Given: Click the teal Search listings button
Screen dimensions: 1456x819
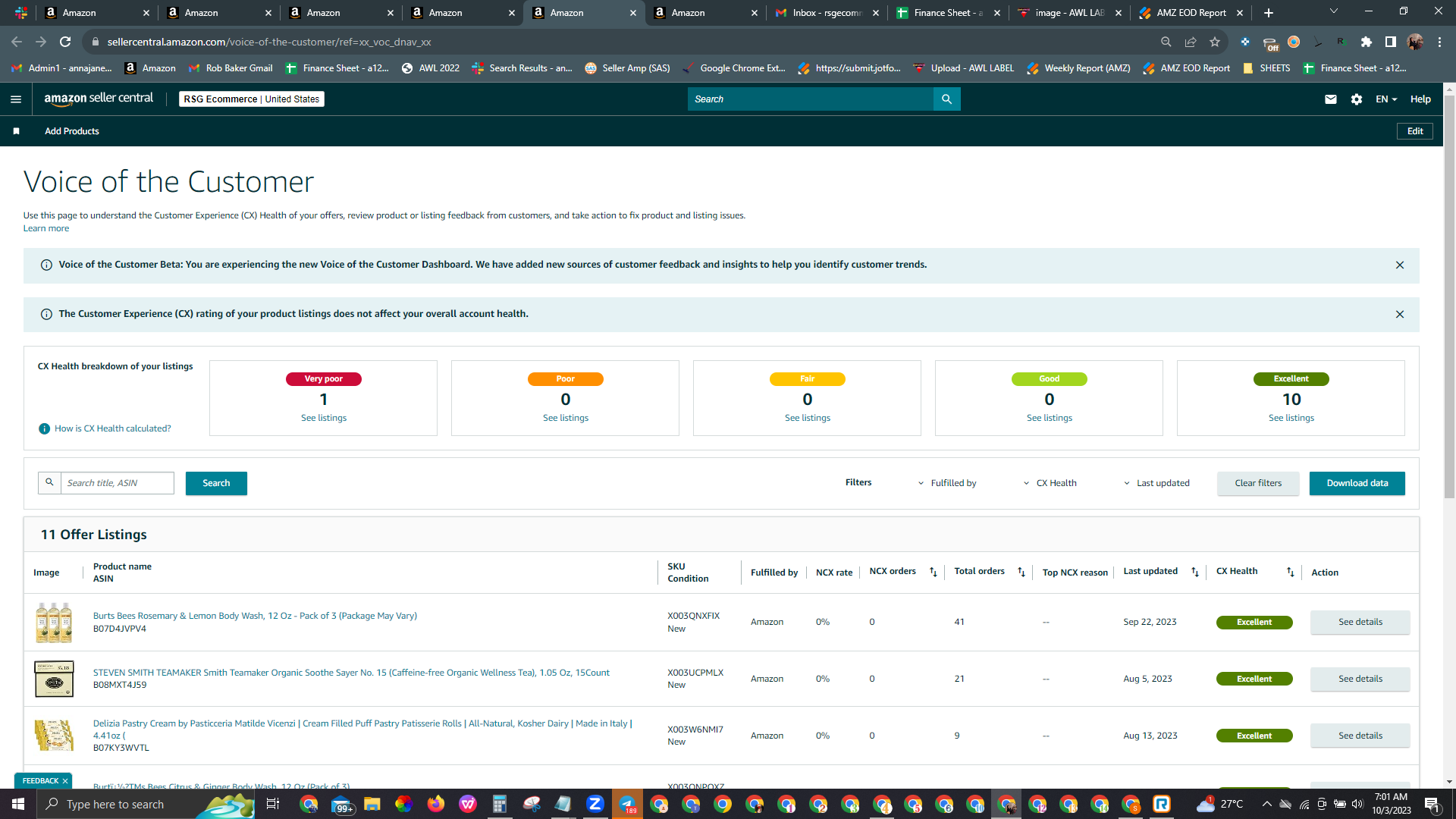Looking at the screenshot, I should [x=216, y=483].
